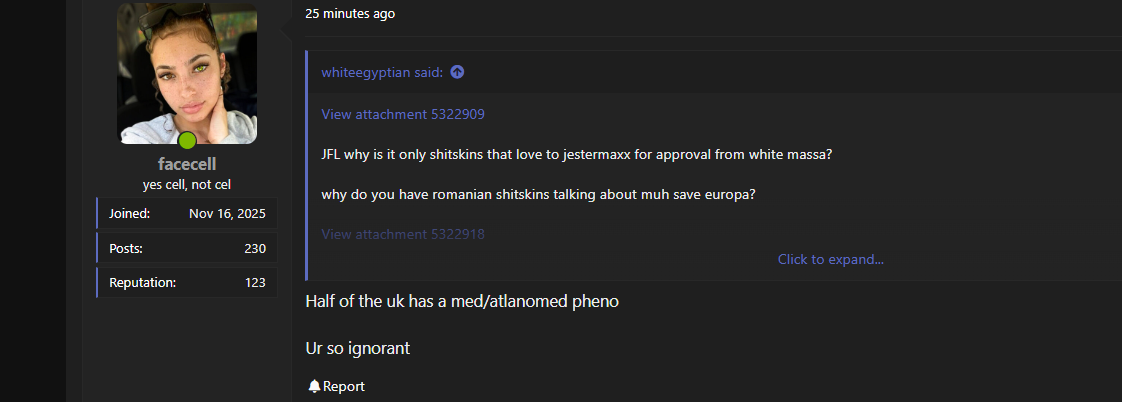1122x402 pixels.
Task: Open facecell's profile avatar image
Action: 187,73
